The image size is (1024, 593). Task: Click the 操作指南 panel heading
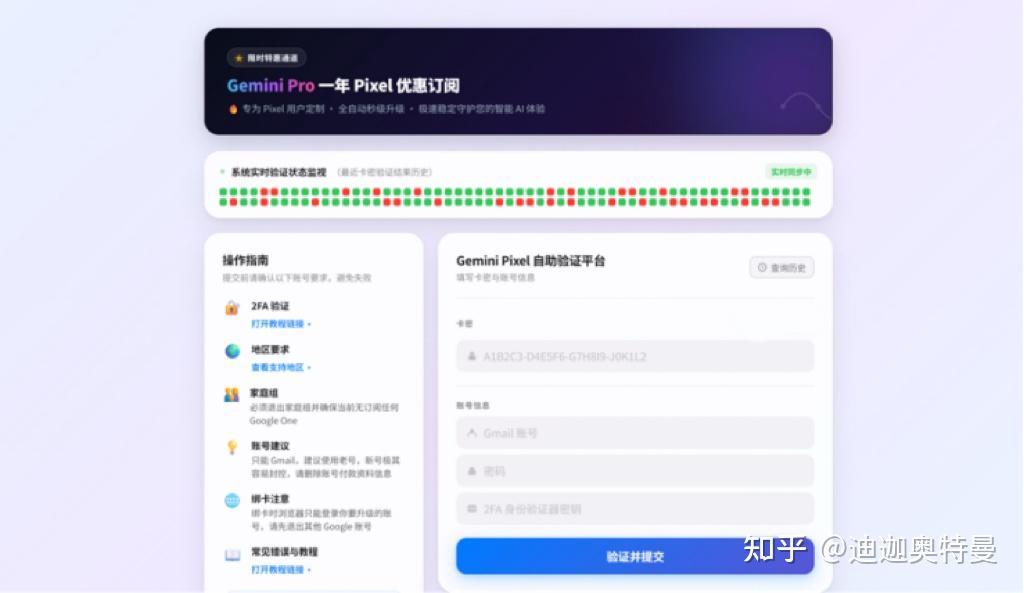point(246,261)
